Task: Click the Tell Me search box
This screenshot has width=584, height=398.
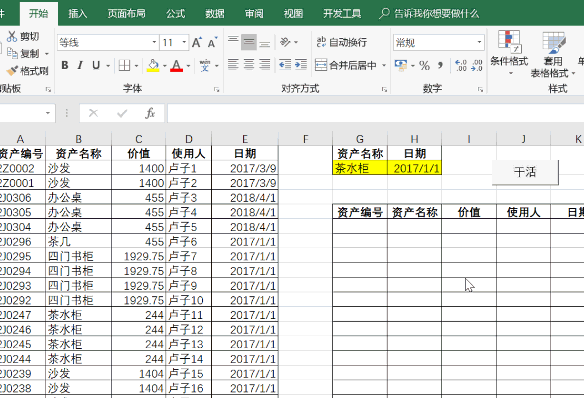Action: (x=429, y=14)
